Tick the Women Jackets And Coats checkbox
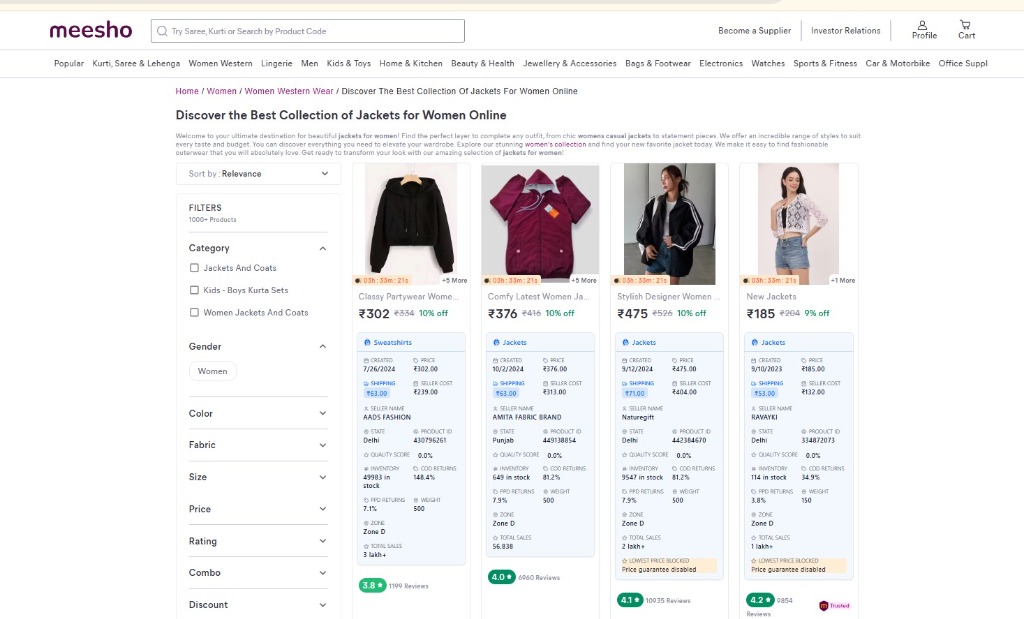Viewport: 1024px width, 619px height. click(x=194, y=312)
